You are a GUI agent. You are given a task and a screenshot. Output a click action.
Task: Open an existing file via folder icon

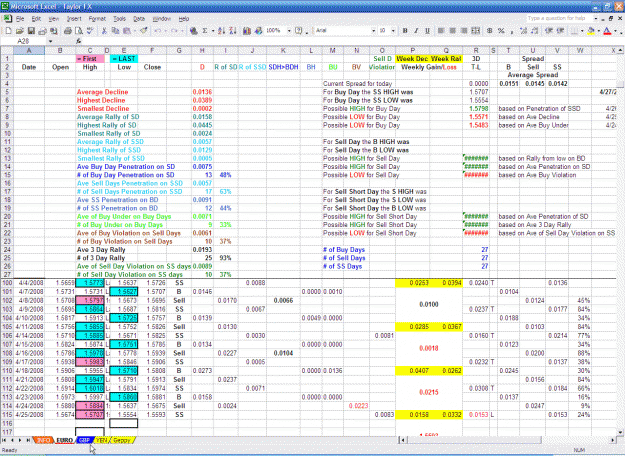[19, 31]
